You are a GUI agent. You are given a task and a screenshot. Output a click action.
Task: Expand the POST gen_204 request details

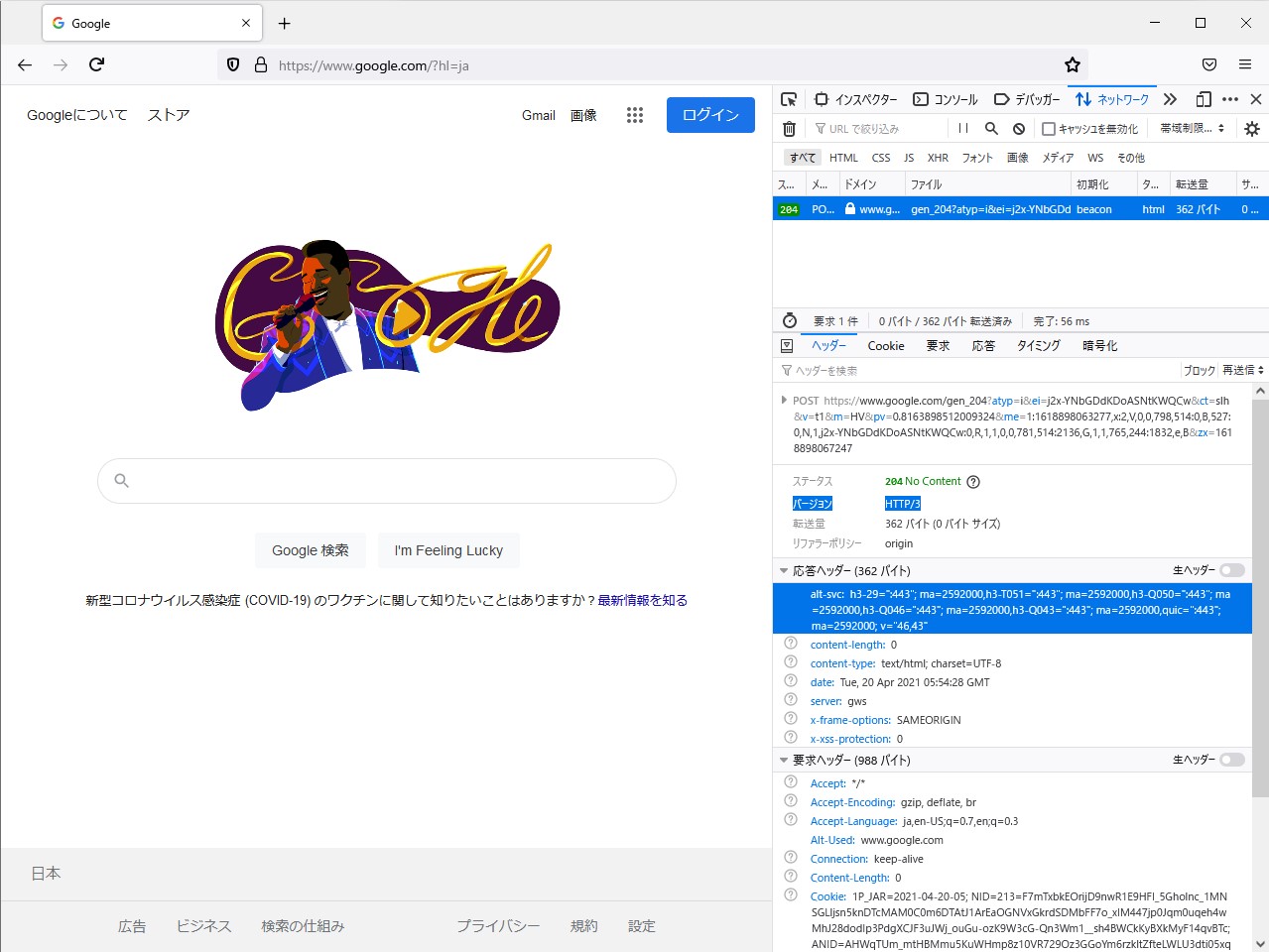point(785,401)
